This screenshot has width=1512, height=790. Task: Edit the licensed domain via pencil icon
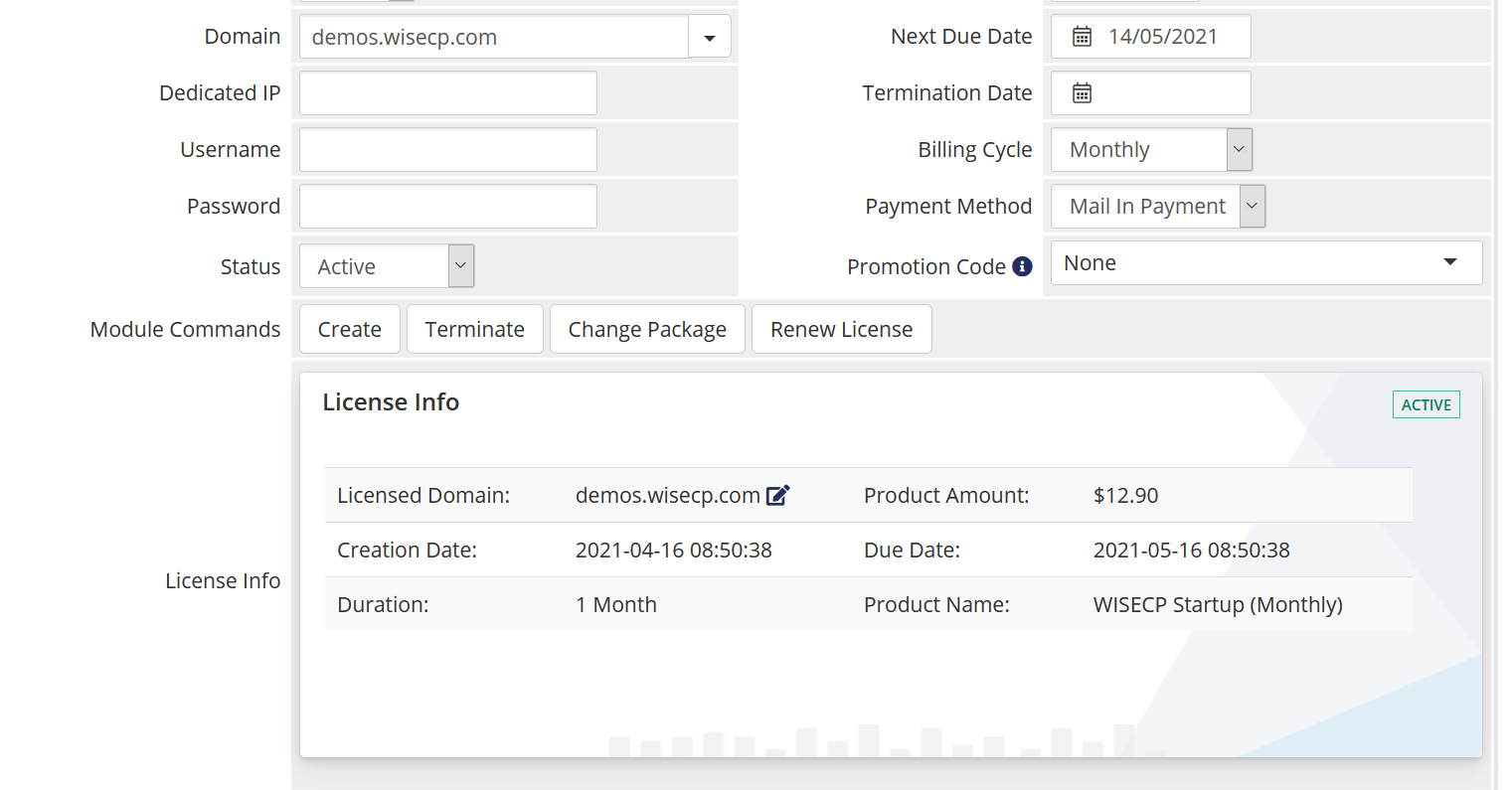pos(777,495)
